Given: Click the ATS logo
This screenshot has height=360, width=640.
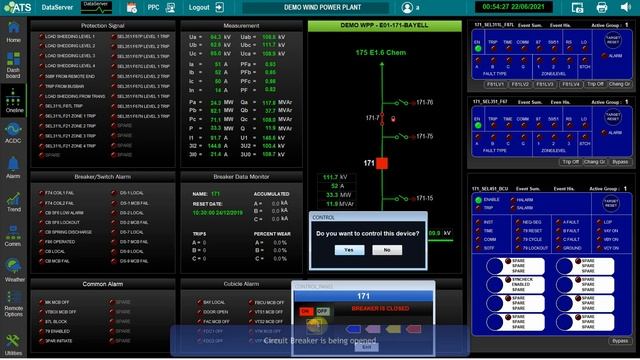Looking at the screenshot, I should click(x=17, y=7).
